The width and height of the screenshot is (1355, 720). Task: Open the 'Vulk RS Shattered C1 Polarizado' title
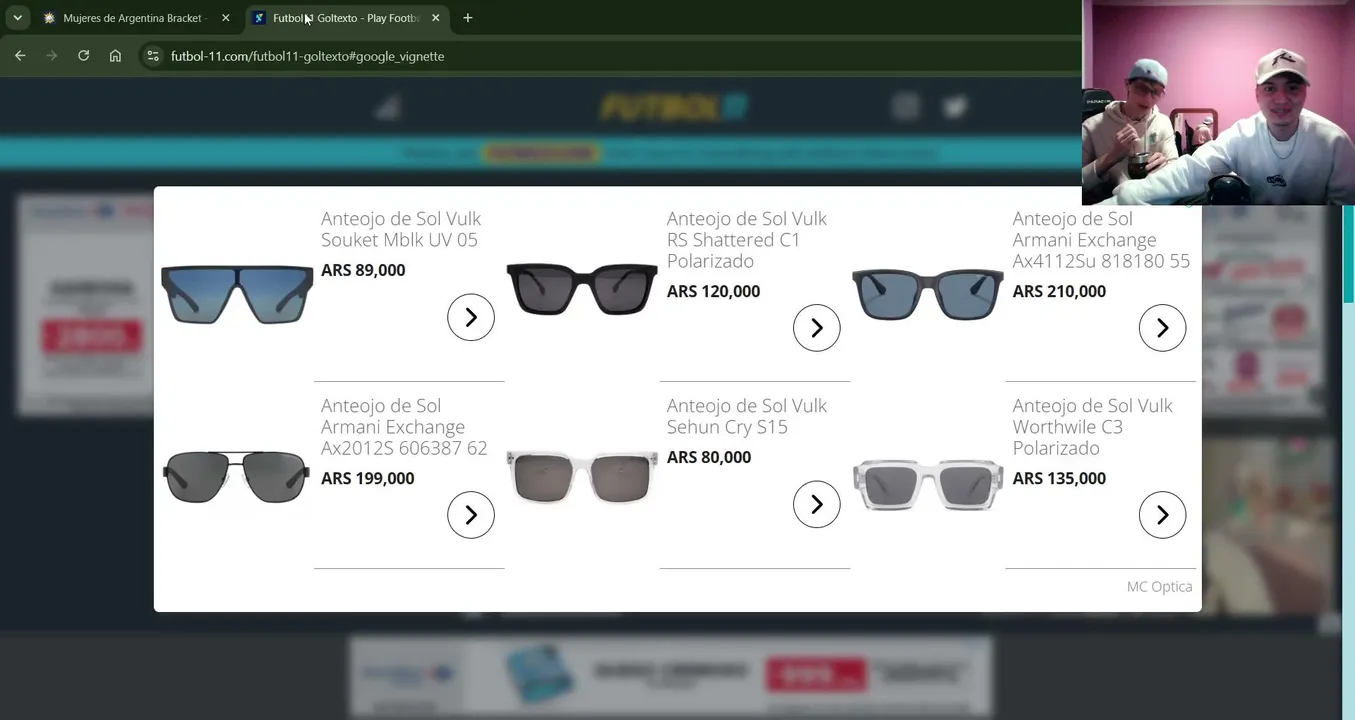(747, 240)
